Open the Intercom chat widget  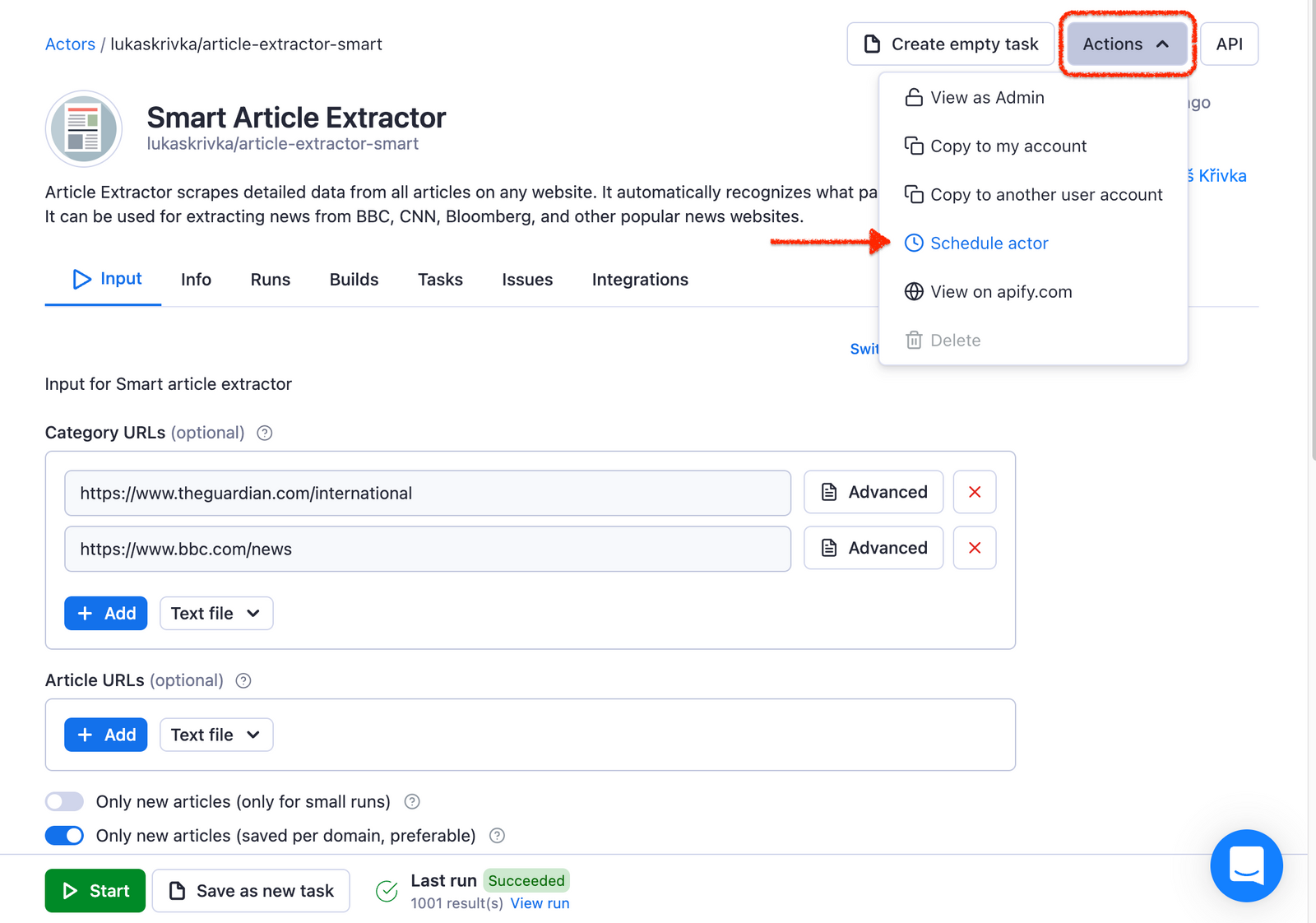pos(1245,865)
